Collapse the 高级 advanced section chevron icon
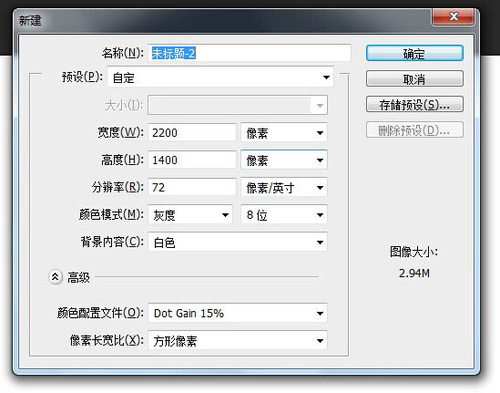The width and height of the screenshot is (500, 393). tap(55, 277)
